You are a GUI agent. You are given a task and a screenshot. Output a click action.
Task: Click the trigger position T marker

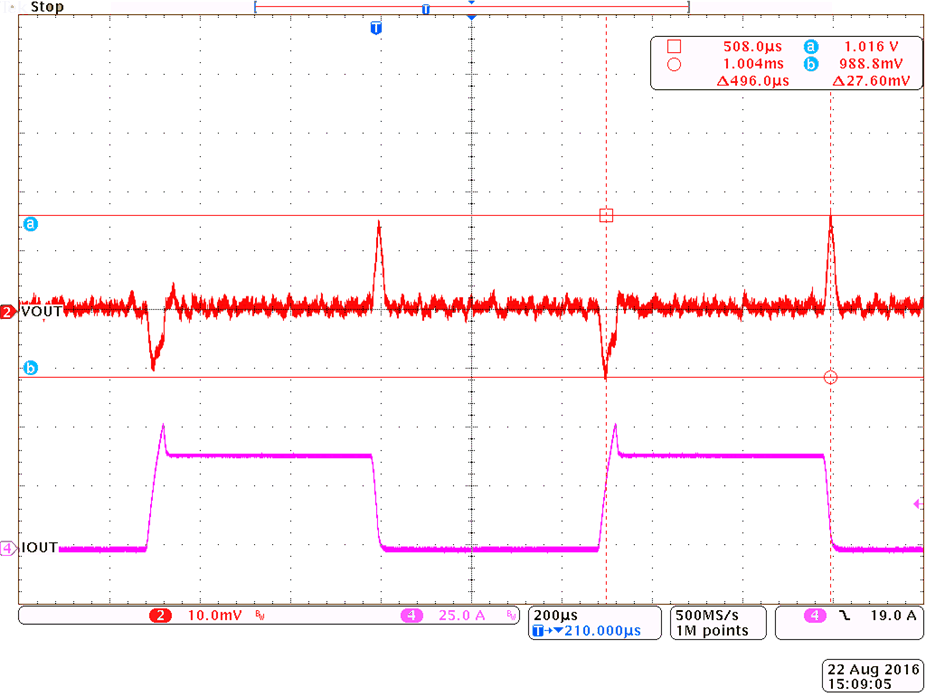pos(377,28)
